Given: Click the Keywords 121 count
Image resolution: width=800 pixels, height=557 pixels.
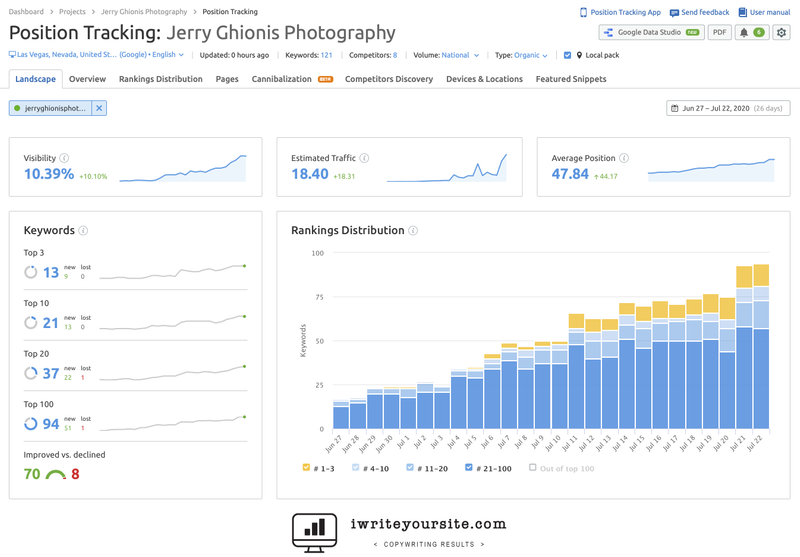Looking at the screenshot, I should (327, 55).
